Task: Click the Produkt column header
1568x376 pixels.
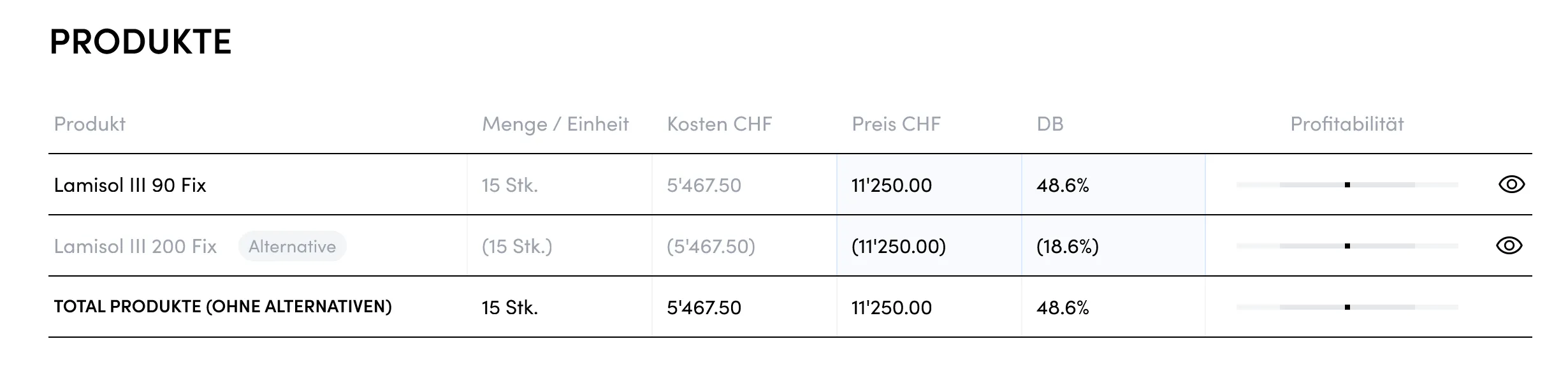Action: [90, 124]
